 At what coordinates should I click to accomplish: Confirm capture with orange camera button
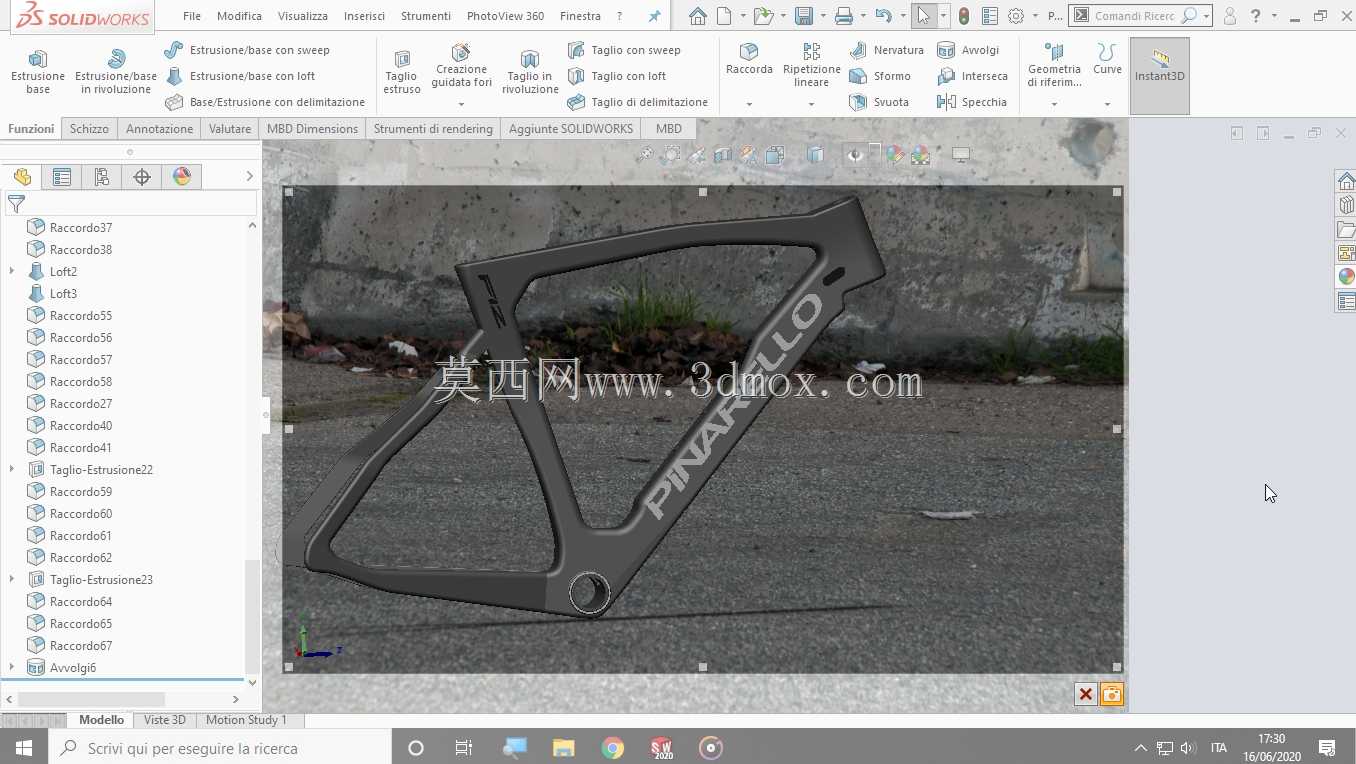tap(1112, 694)
